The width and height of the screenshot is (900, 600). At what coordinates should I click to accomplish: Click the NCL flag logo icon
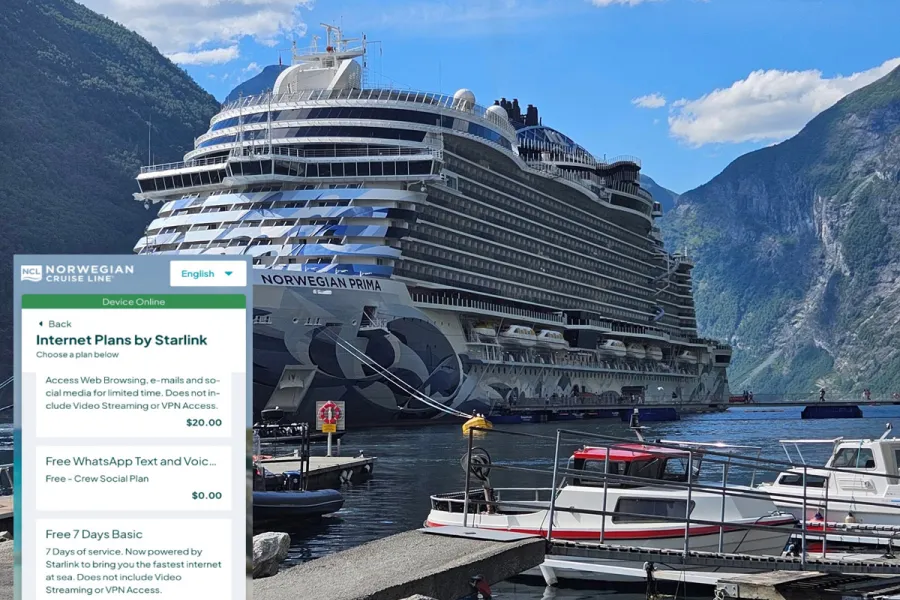tap(32, 273)
